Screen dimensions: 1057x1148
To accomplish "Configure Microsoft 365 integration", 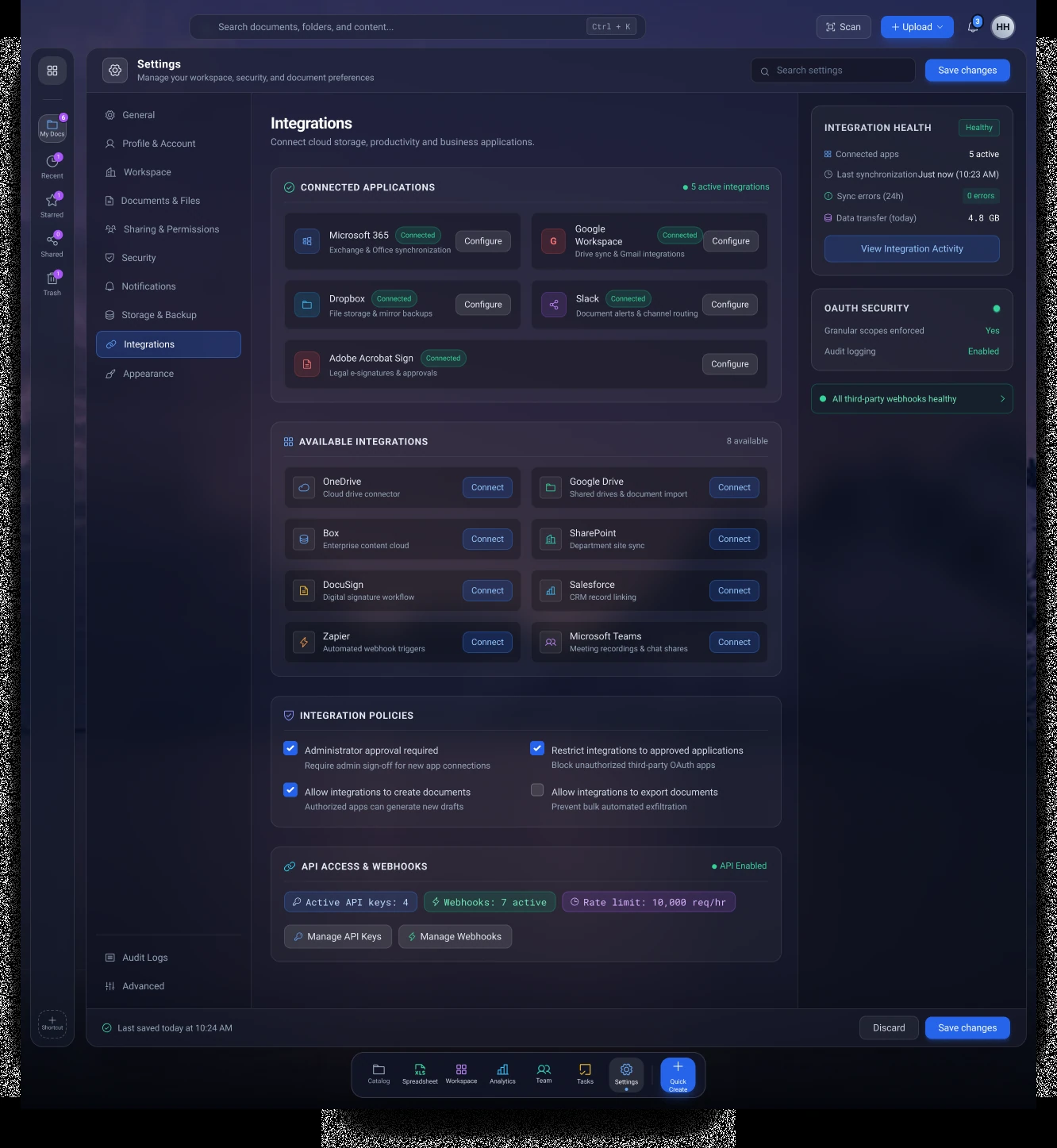I will 483,241.
